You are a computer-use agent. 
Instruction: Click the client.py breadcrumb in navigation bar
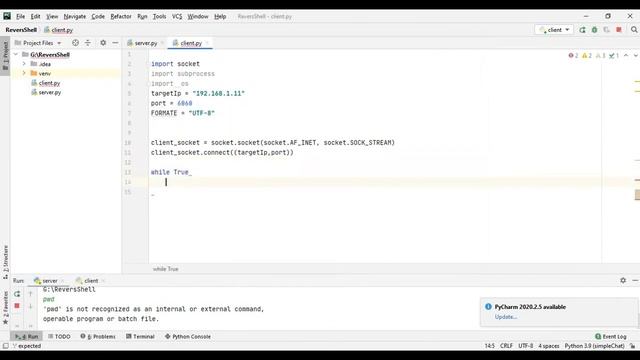58,30
